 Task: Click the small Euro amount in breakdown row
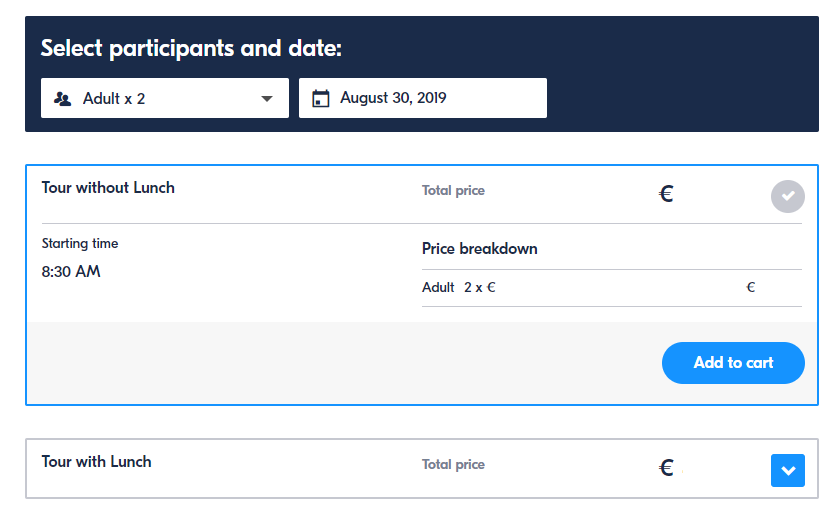click(750, 288)
